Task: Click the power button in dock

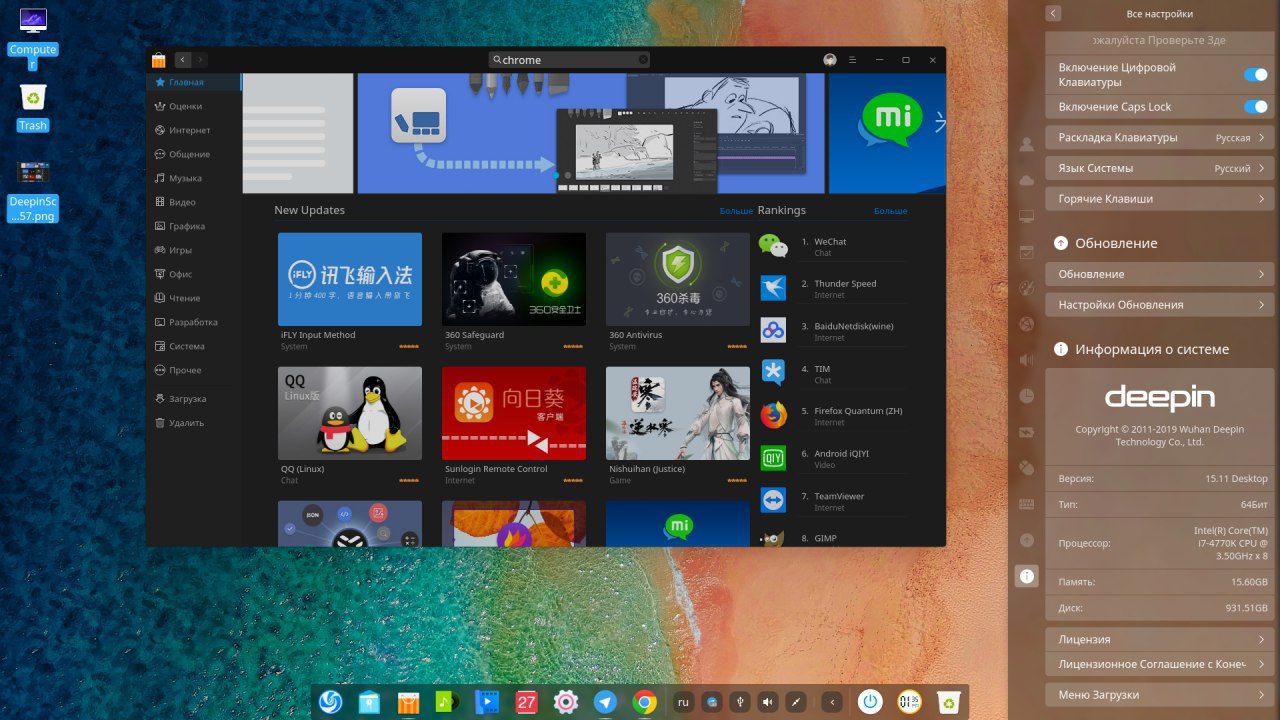Action: (x=871, y=702)
